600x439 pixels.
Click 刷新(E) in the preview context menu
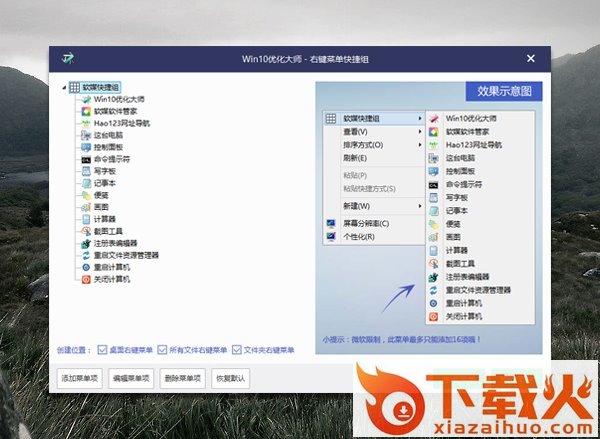click(x=355, y=158)
